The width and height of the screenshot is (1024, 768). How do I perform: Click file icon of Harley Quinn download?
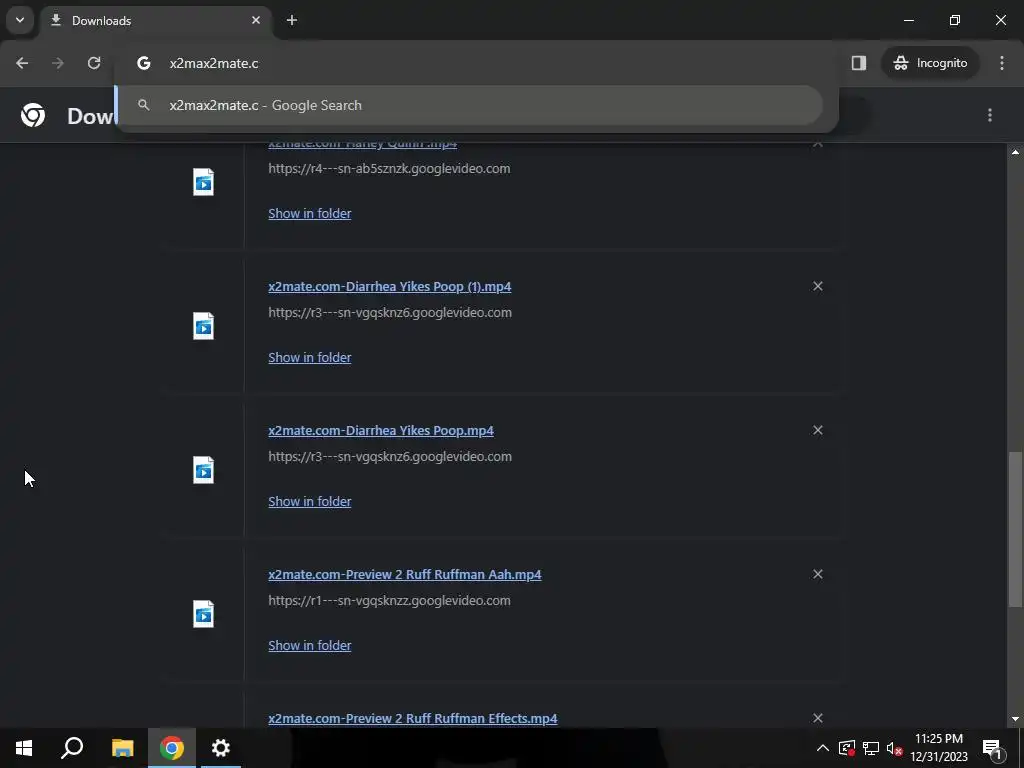pos(204,182)
